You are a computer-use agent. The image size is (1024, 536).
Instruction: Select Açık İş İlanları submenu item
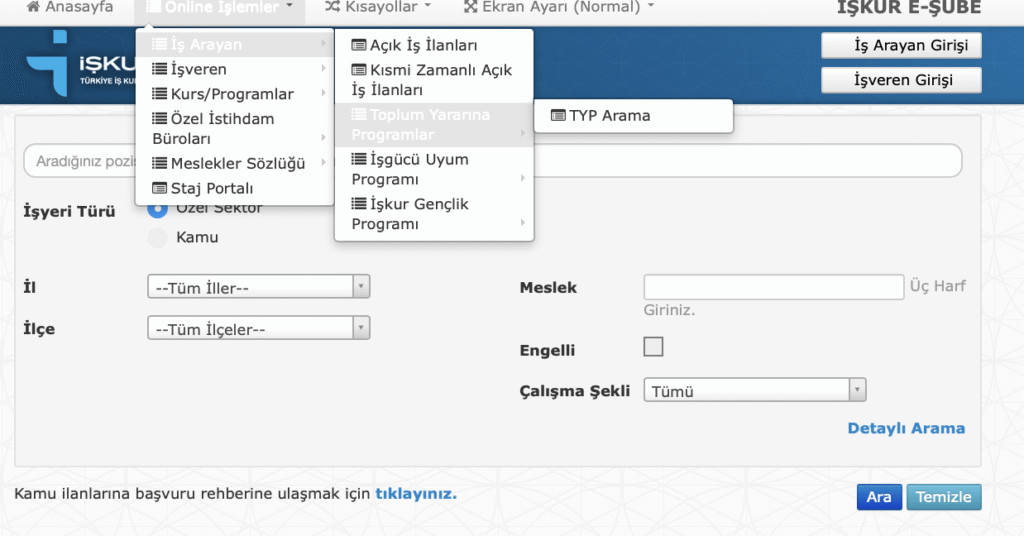[x=434, y=45]
